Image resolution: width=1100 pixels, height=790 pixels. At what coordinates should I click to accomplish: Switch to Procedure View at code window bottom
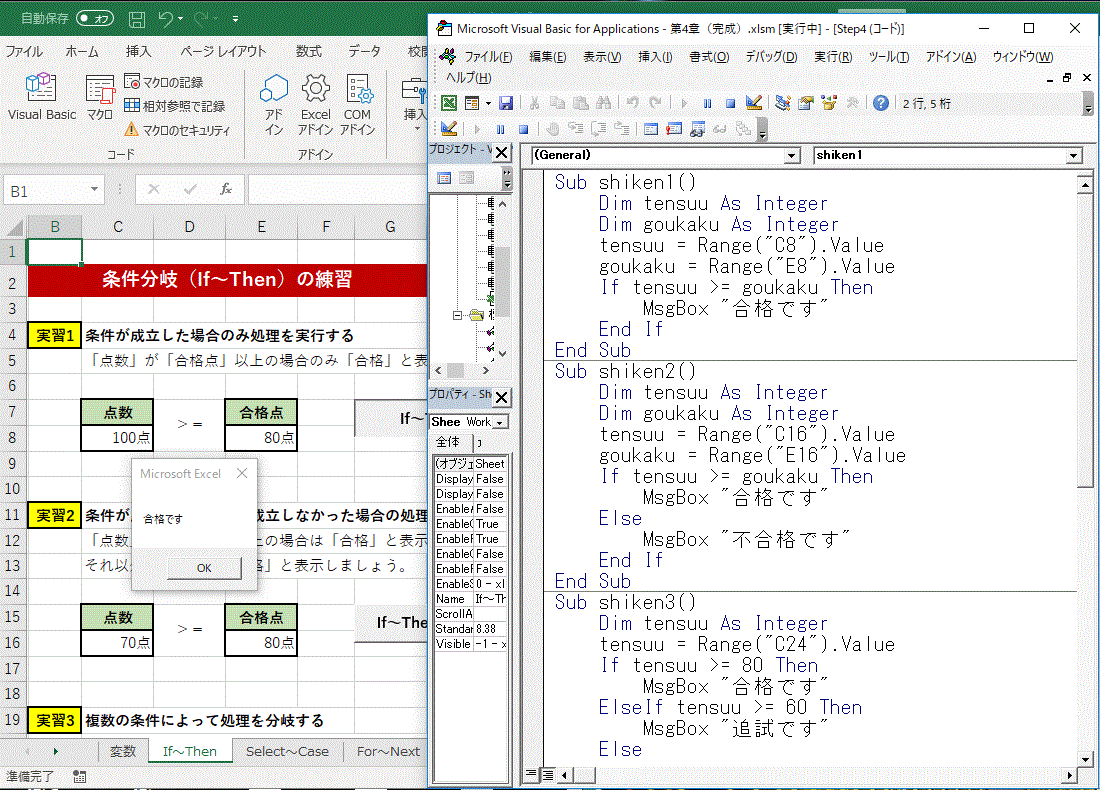click(531, 775)
